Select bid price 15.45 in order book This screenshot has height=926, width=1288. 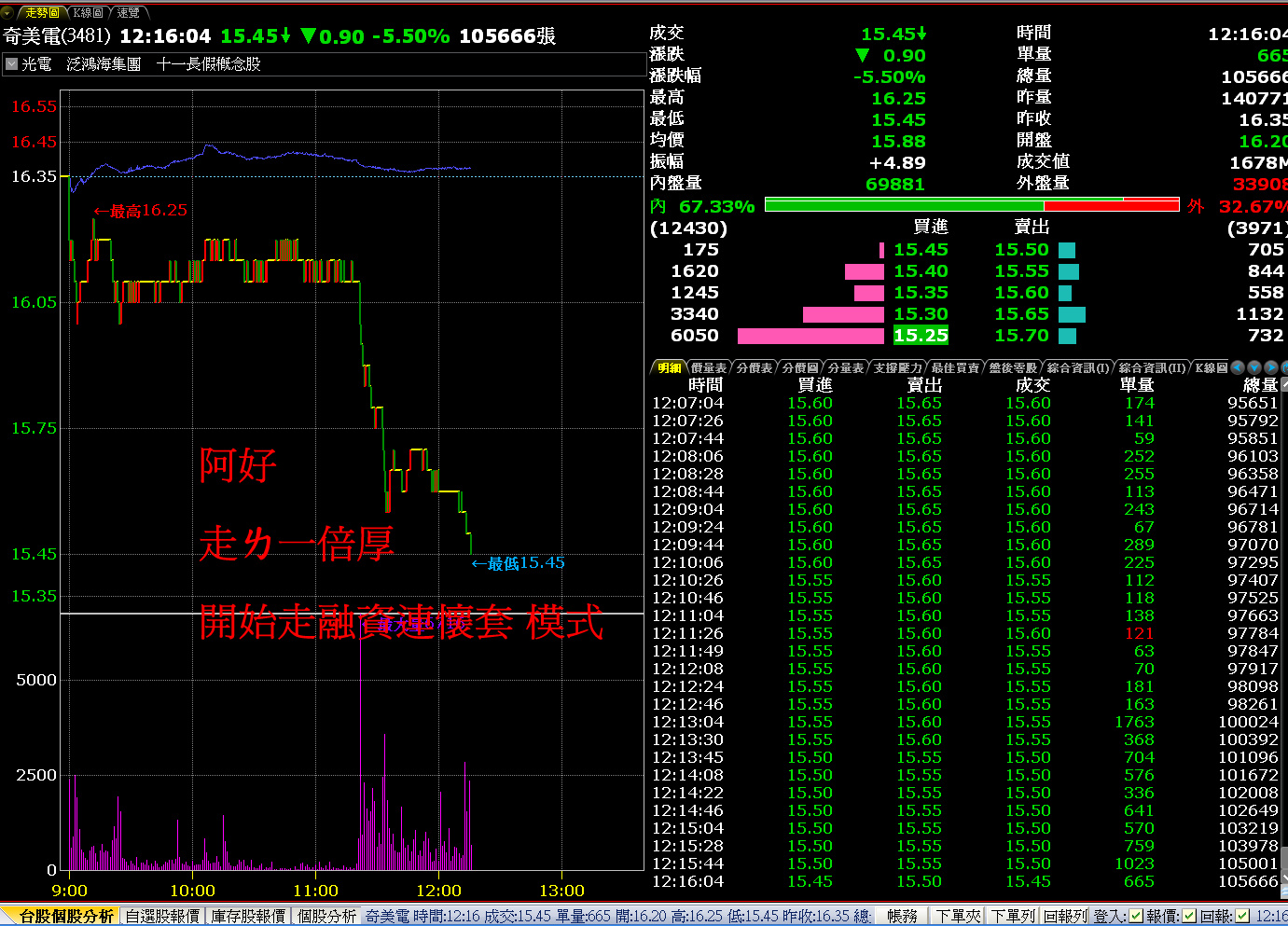(x=921, y=250)
